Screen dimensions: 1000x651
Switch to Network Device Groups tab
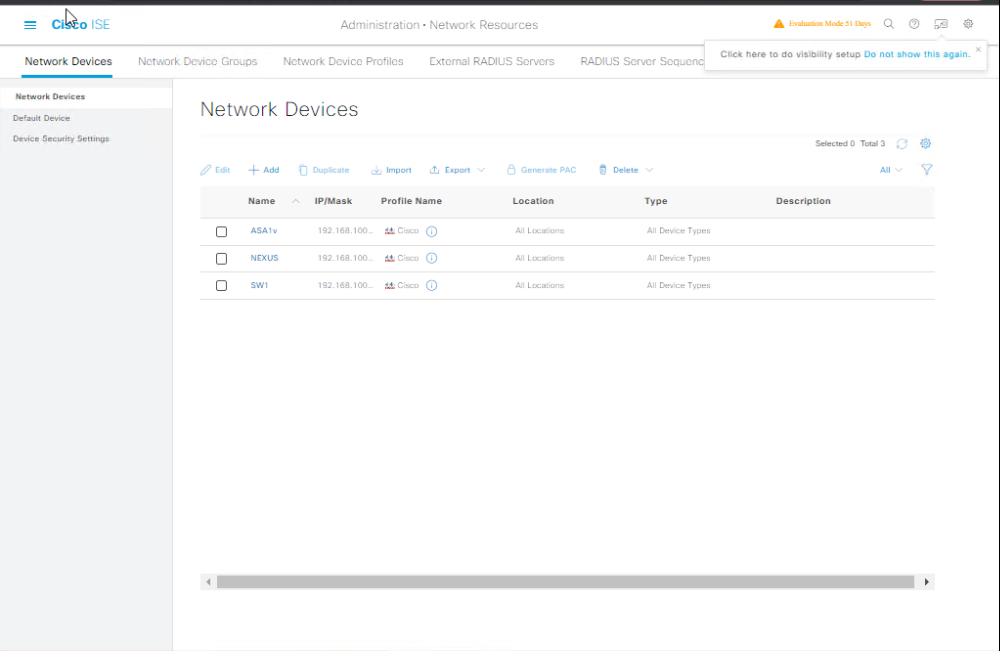(198, 61)
